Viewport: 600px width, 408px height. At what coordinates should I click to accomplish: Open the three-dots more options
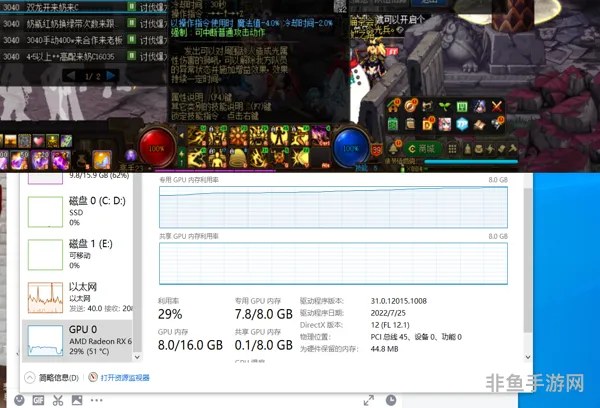point(96,400)
